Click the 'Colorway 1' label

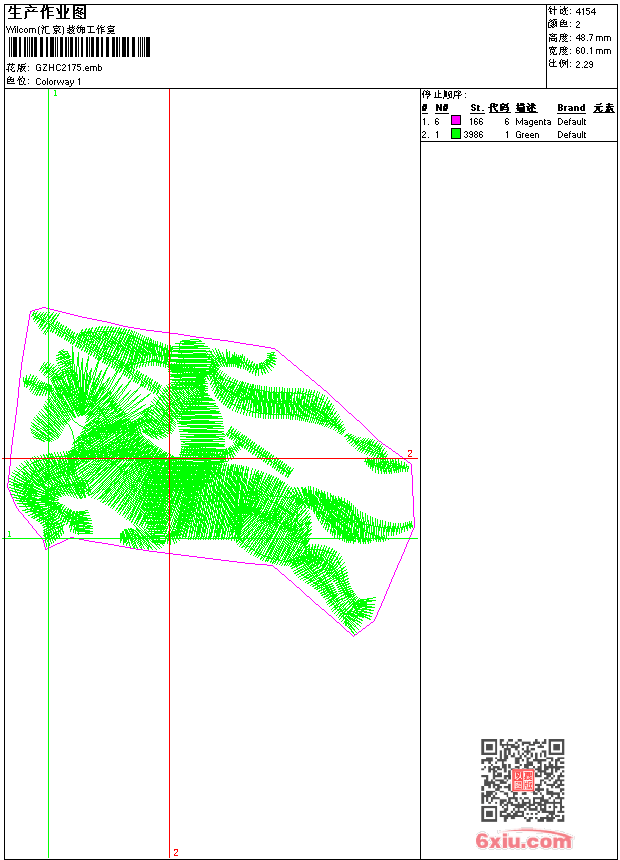[58, 82]
